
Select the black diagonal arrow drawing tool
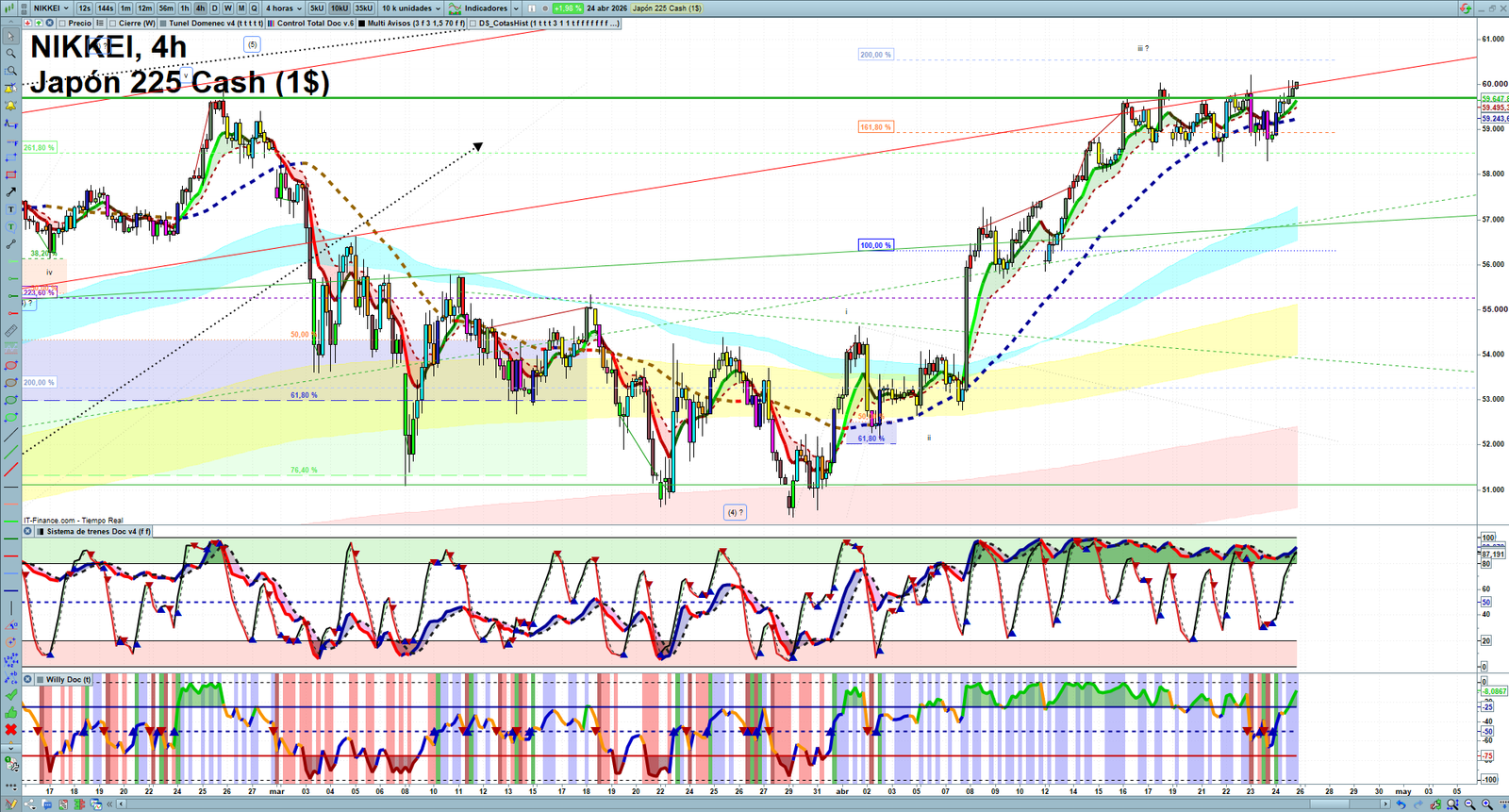point(10,191)
